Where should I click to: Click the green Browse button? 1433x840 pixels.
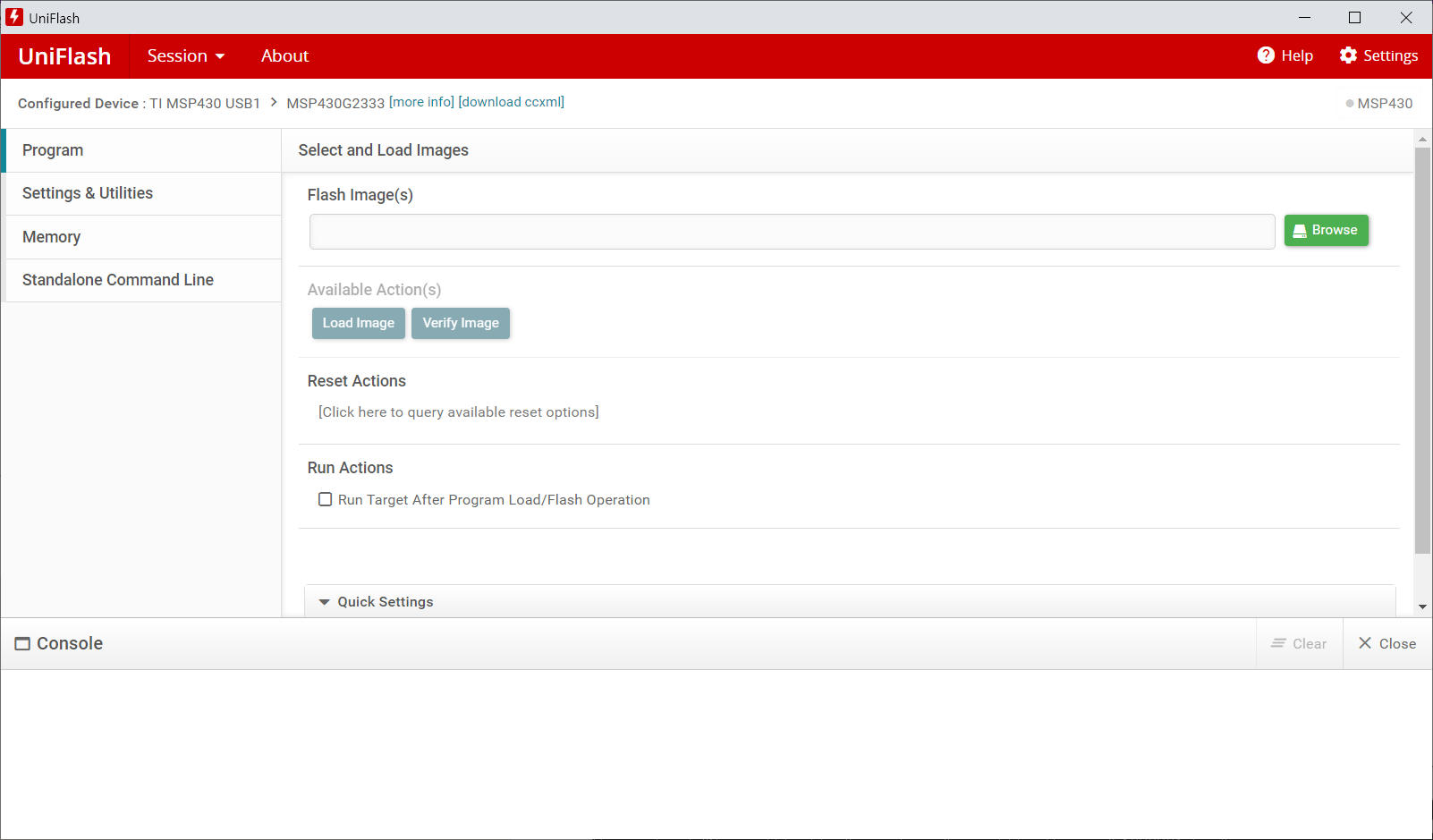1326,230
